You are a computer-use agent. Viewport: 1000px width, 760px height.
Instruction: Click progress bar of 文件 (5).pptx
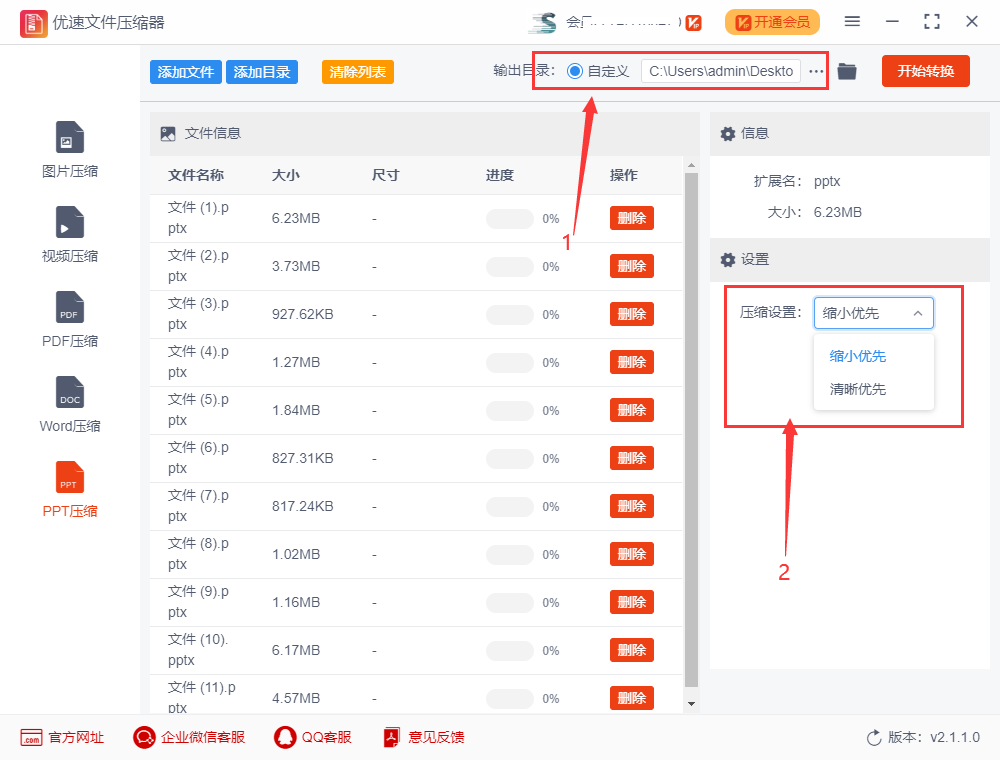[510, 411]
